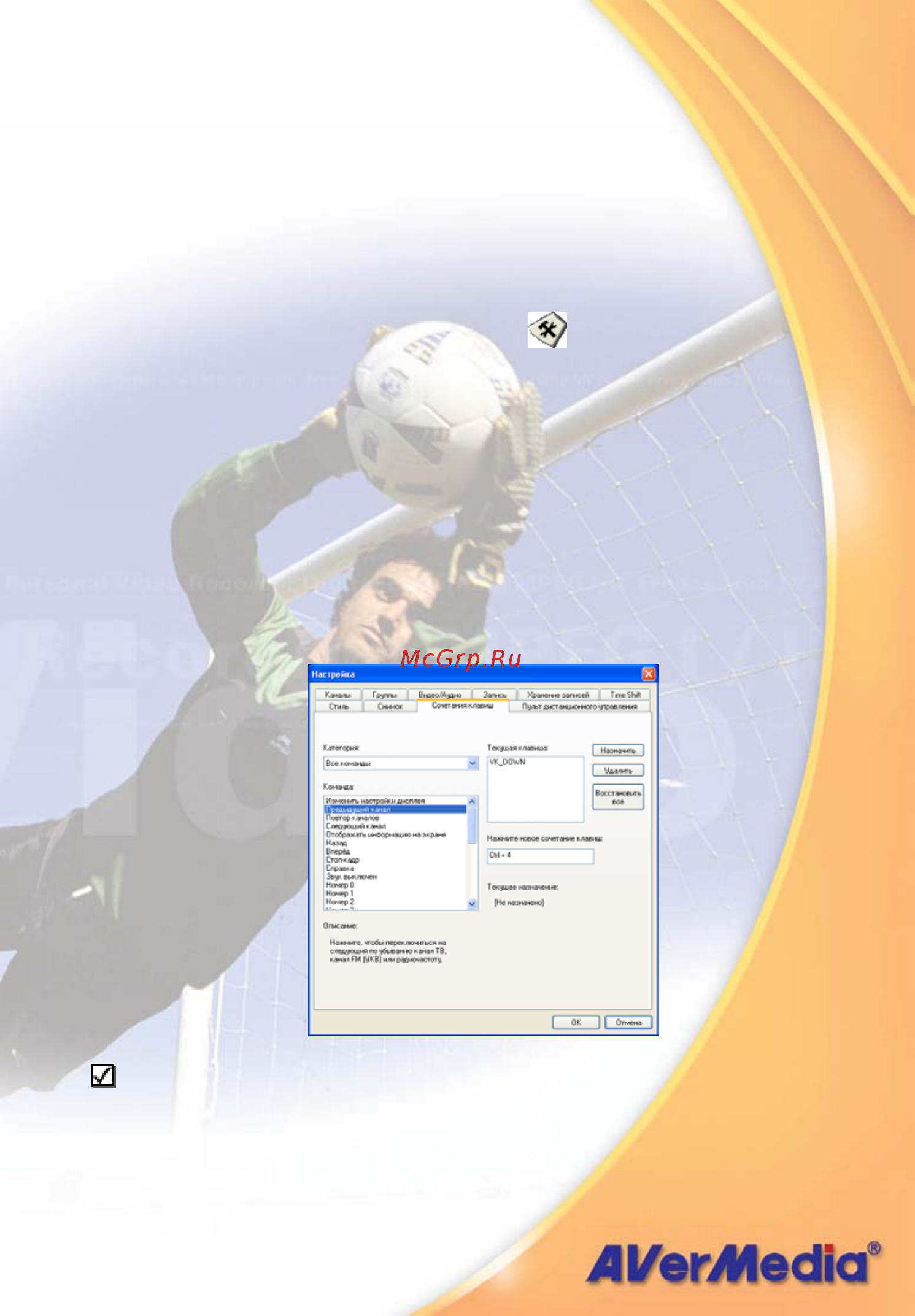Image resolution: width=915 pixels, height=1316 pixels.
Task: Select the Сочетания клавиш tab
Action: pos(463,706)
